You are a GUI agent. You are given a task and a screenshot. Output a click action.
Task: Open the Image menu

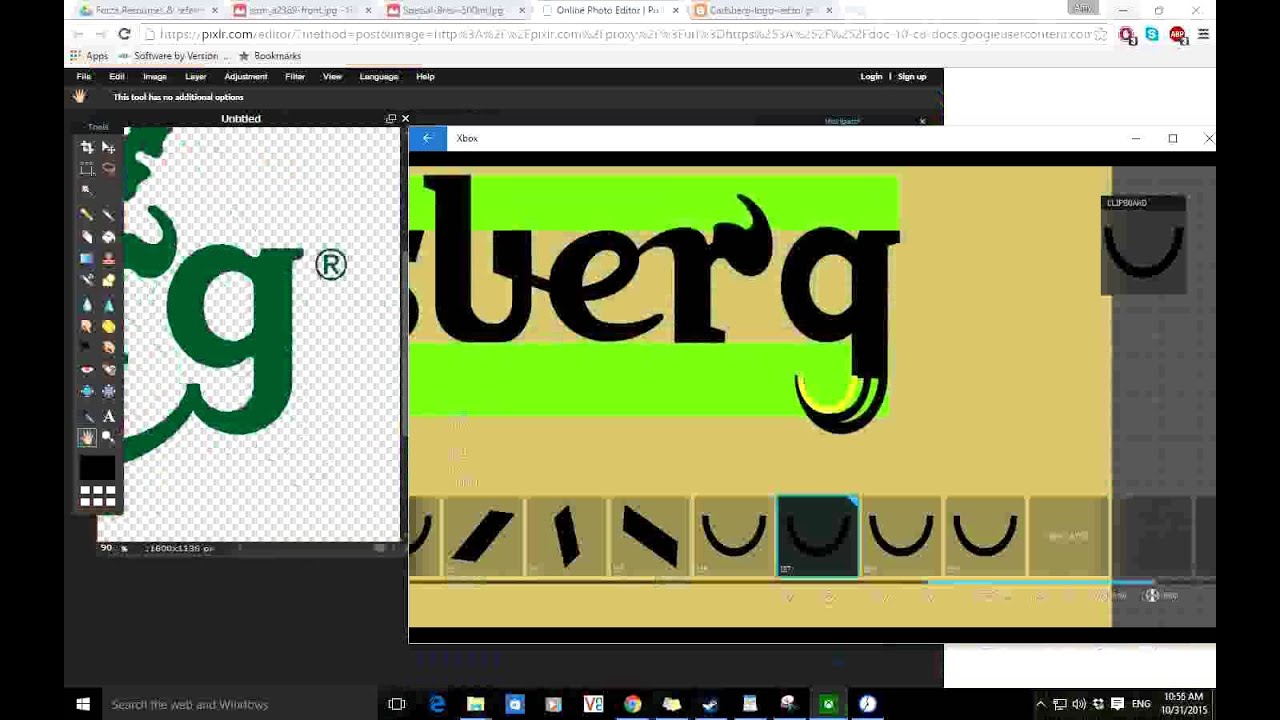(x=155, y=76)
